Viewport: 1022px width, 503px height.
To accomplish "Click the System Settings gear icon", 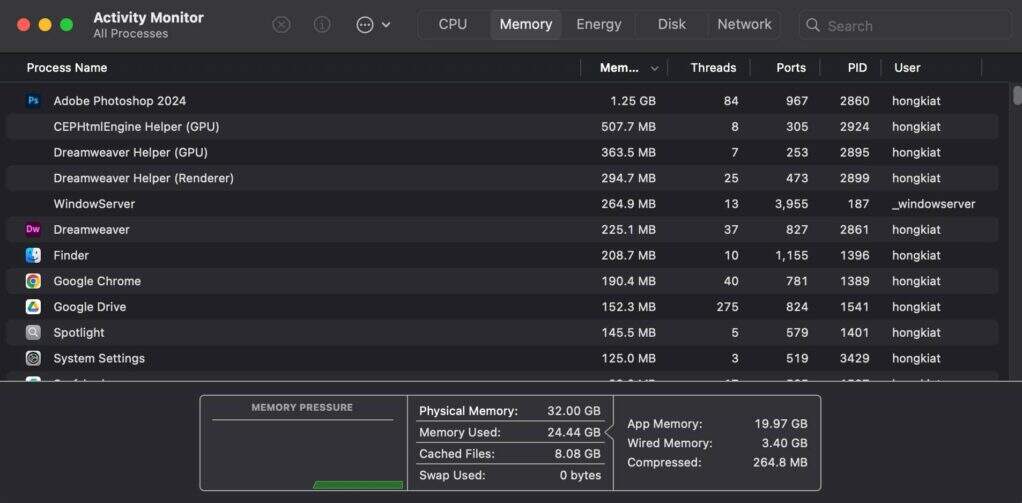I will point(33,358).
